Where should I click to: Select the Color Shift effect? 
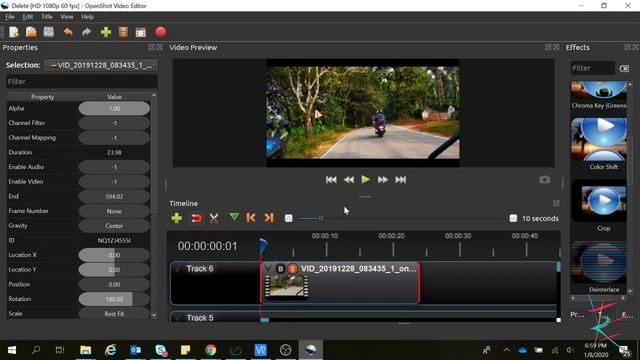coord(599,144)
